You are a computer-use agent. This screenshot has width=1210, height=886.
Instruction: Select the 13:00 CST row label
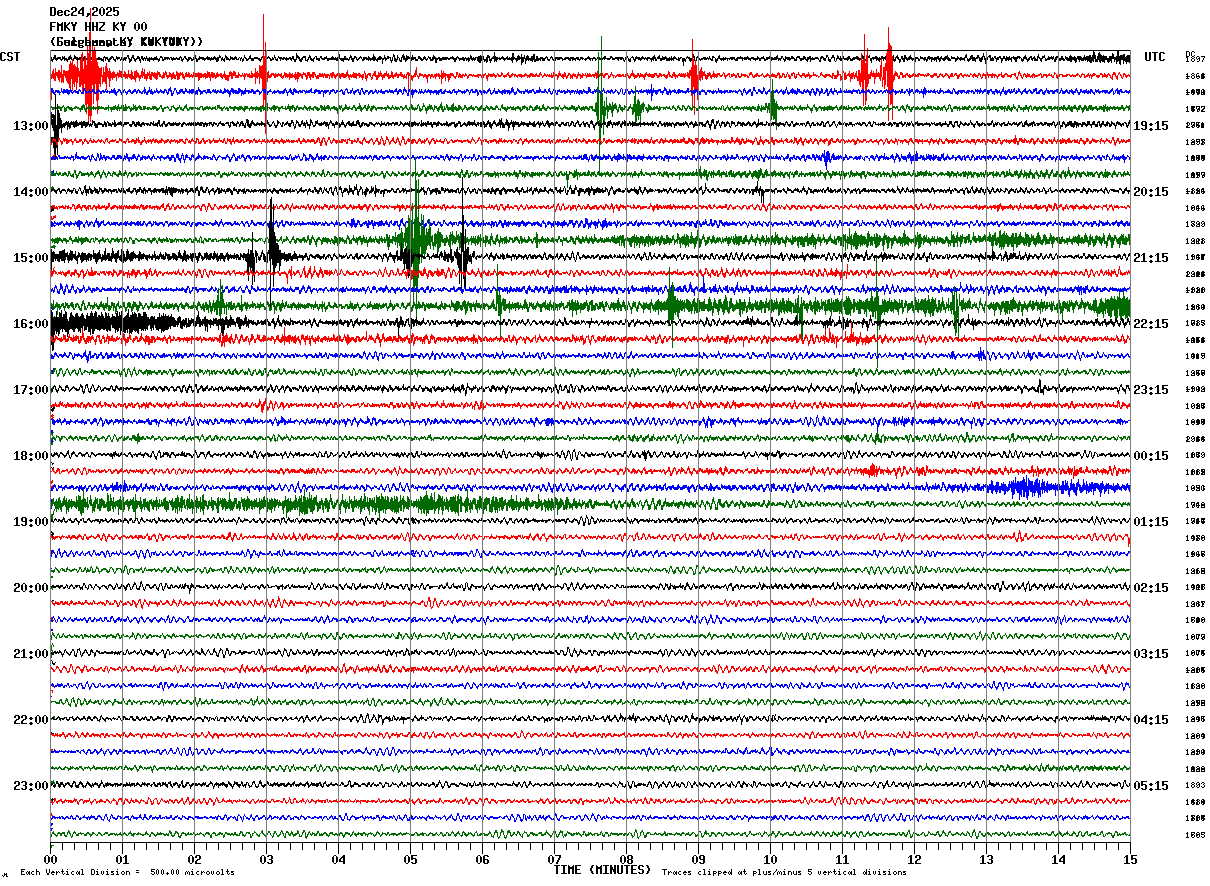coord(31,126)
